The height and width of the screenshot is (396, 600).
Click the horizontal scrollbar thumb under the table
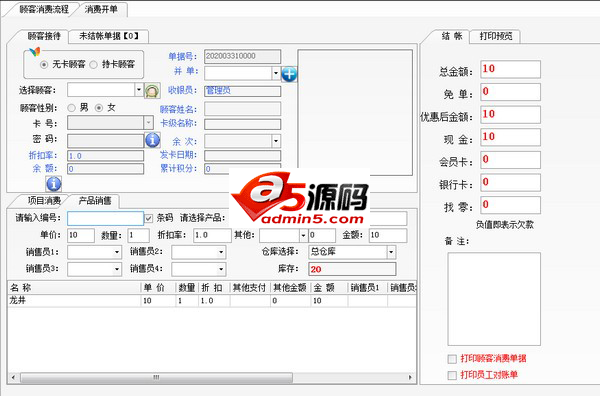157,378
